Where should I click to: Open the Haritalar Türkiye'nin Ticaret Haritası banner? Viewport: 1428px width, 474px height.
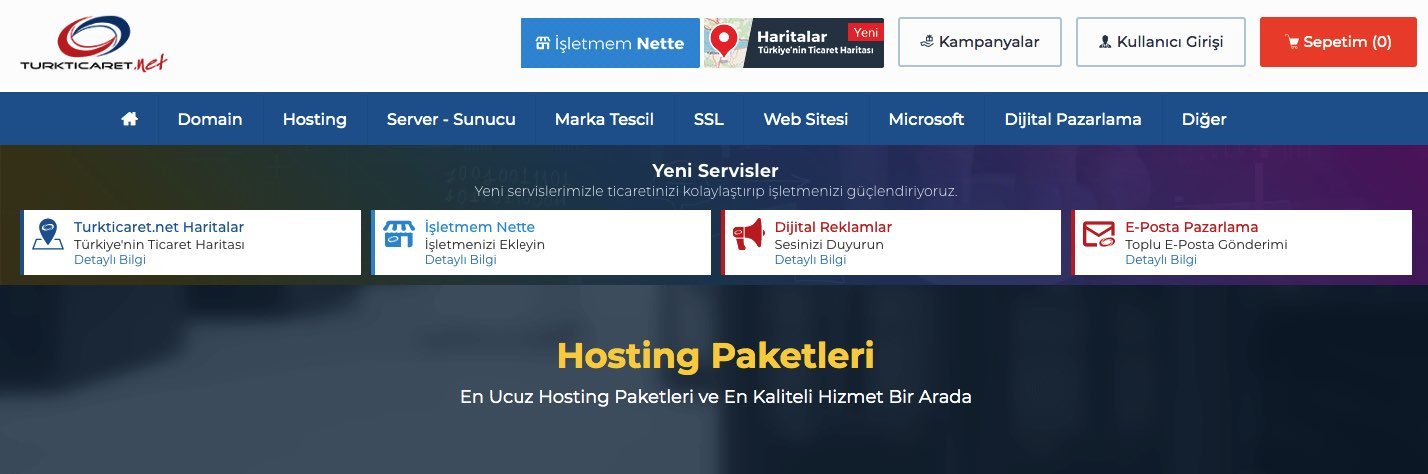[794, 43]
